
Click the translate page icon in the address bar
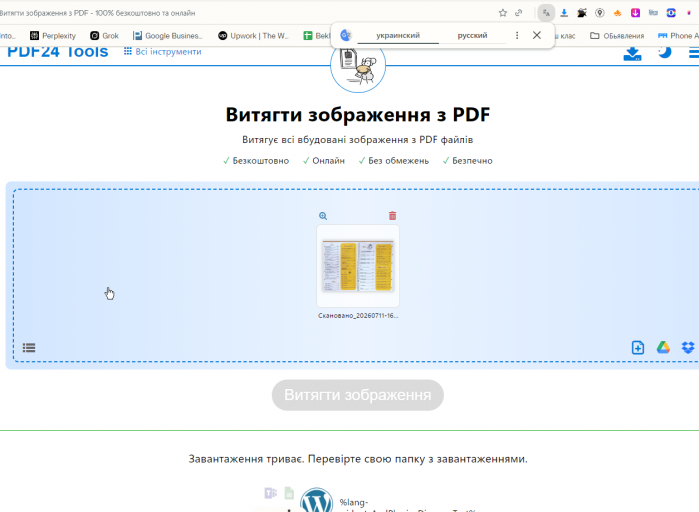tap(546, 13)
